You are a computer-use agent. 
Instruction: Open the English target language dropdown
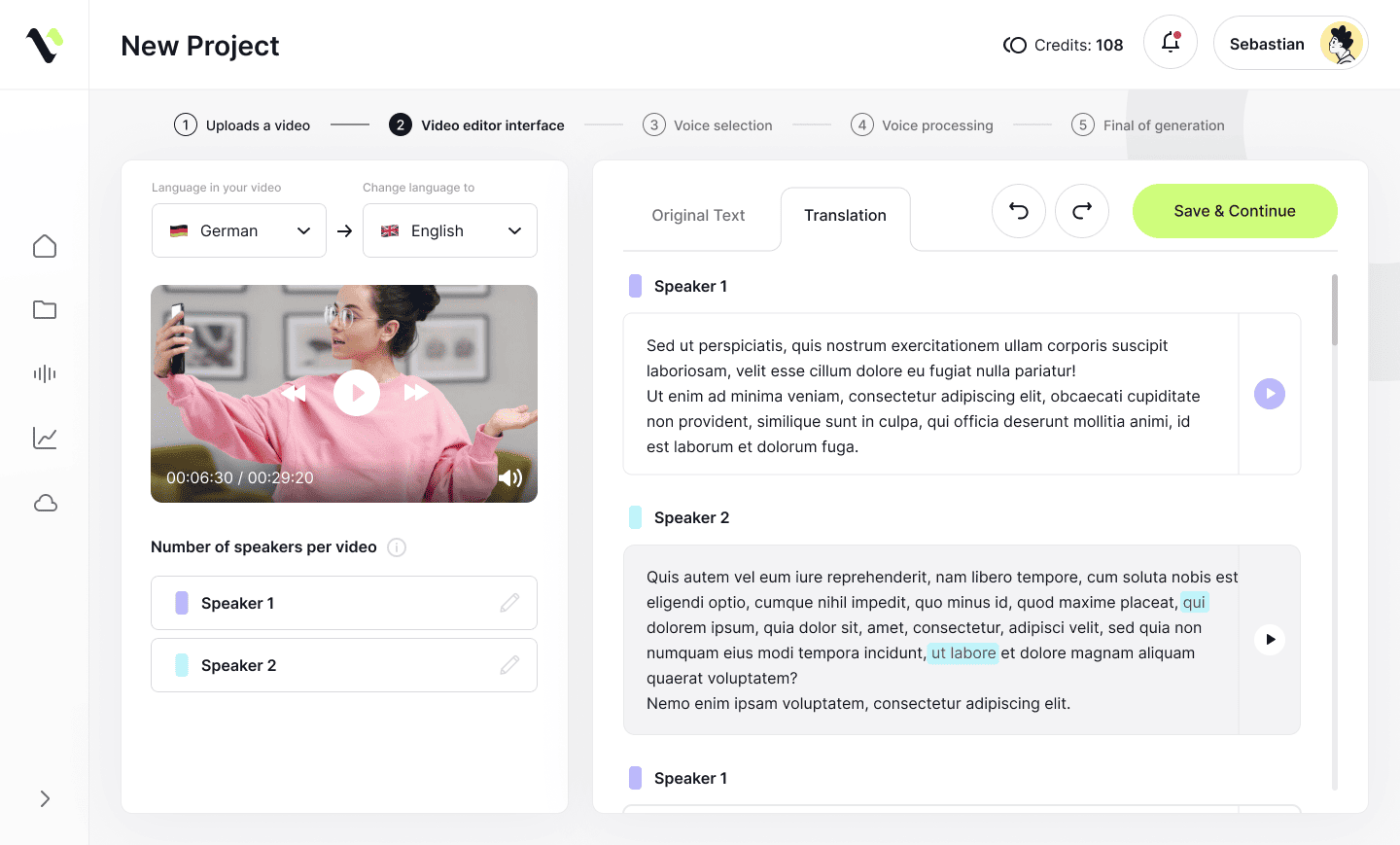click(450, 230)
